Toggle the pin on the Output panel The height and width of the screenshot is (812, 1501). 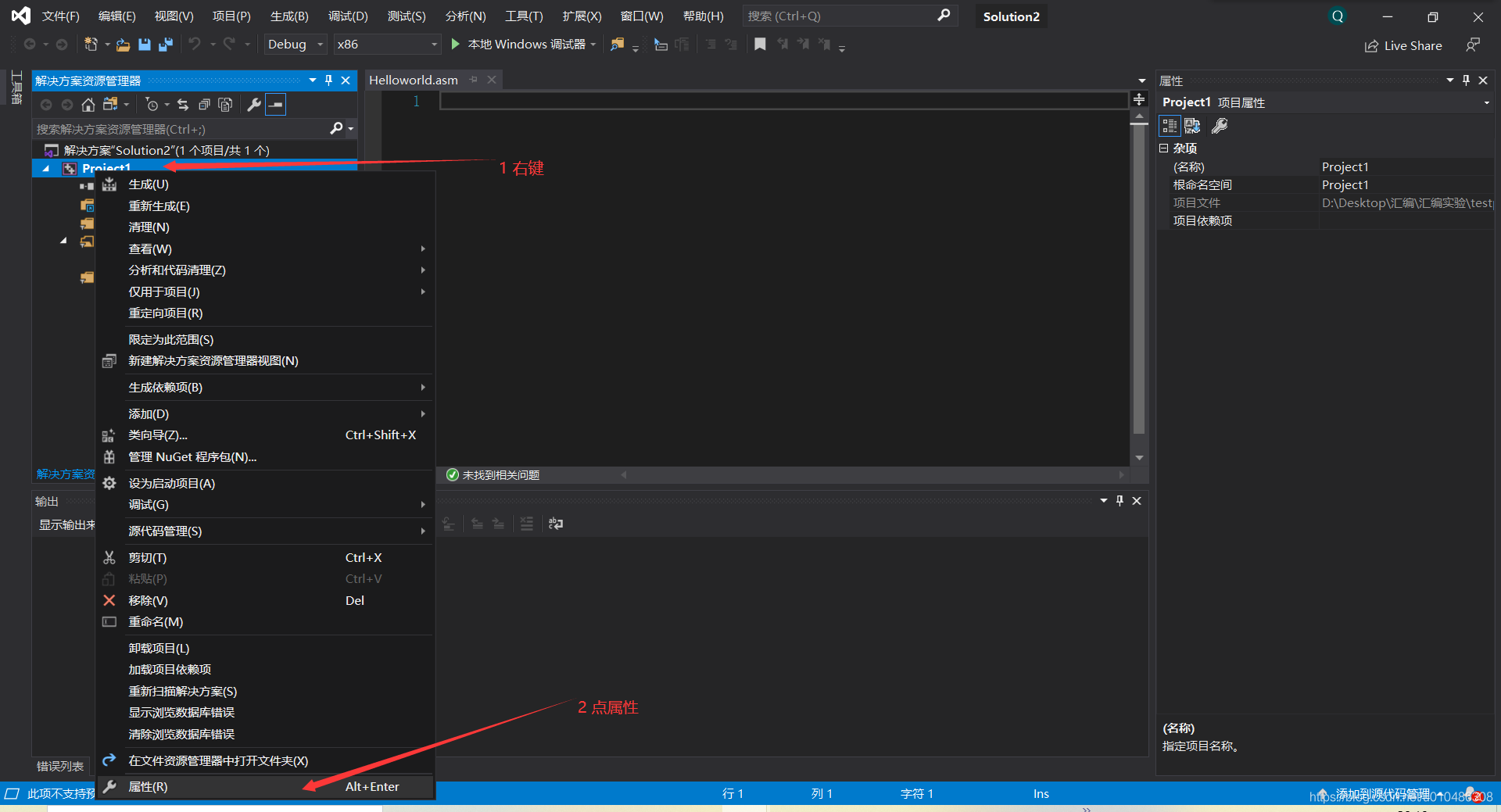[x=1119, y=501]
